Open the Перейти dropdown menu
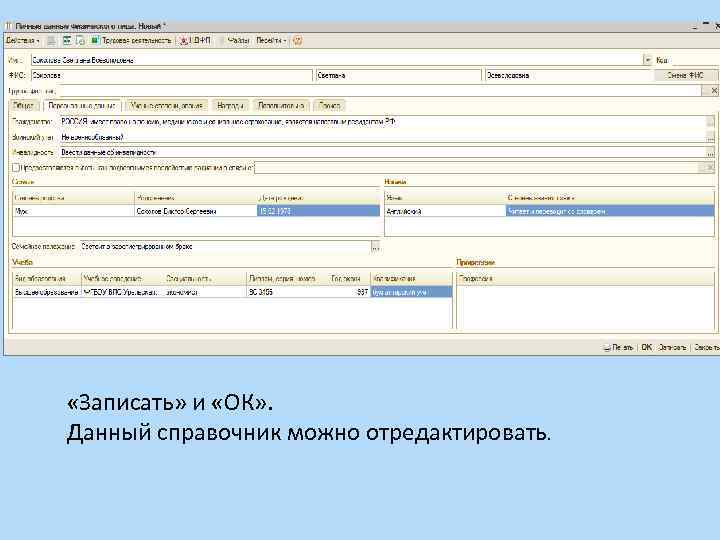The width and height of the screenshot is (720, 540). click(x=271, y=41)
